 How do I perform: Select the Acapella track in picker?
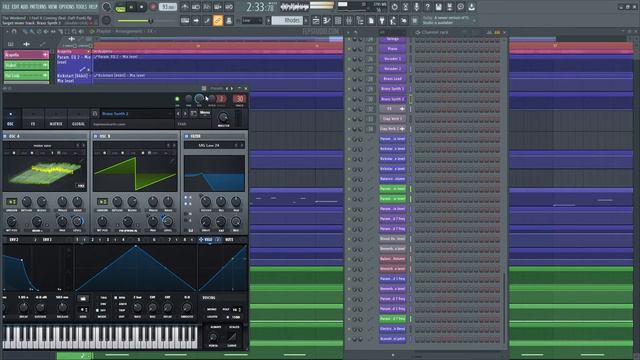coord(26,55)
